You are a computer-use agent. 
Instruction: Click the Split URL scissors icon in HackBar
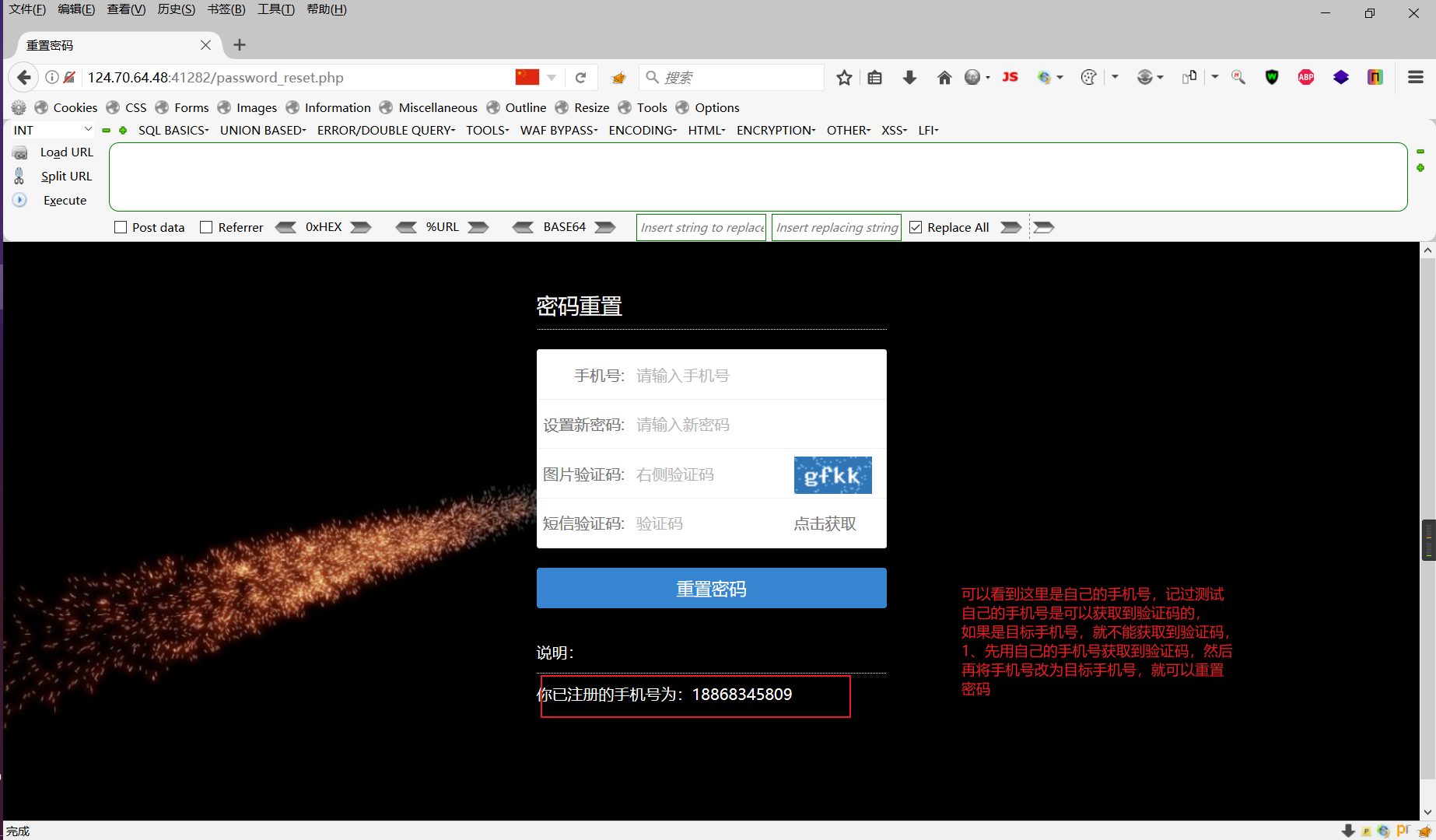point(19,176)
